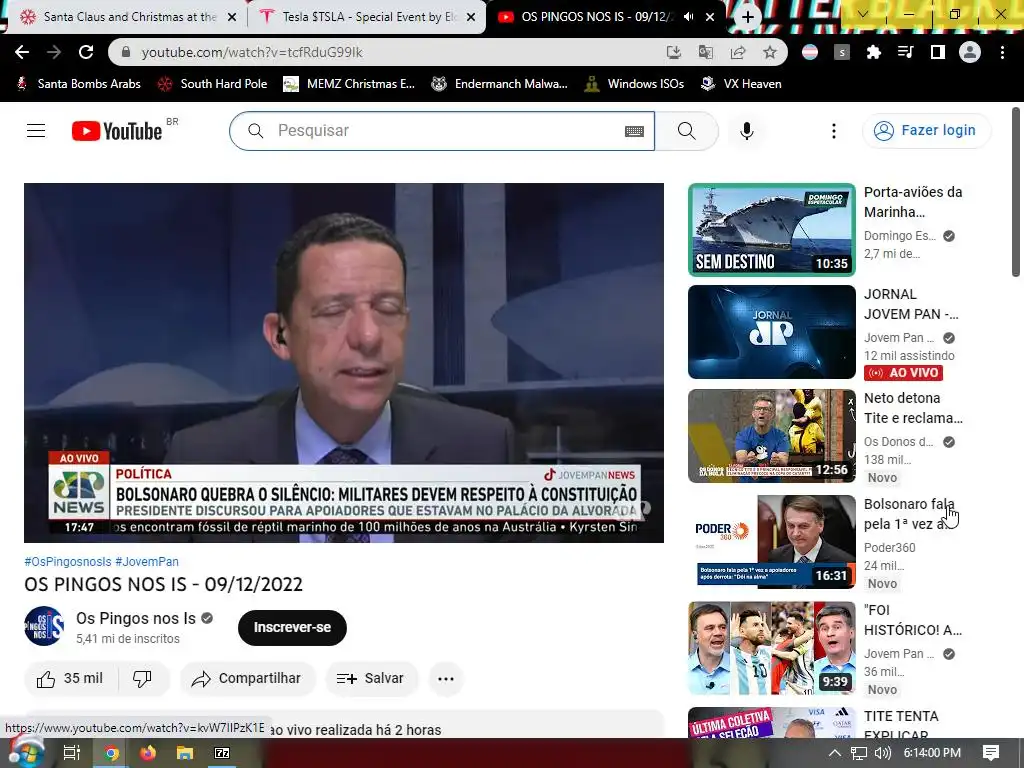Follow the #OsPingosnosIs hashtag
The width and height of the screenshot is (1024, 768).
tap(68, 562)
